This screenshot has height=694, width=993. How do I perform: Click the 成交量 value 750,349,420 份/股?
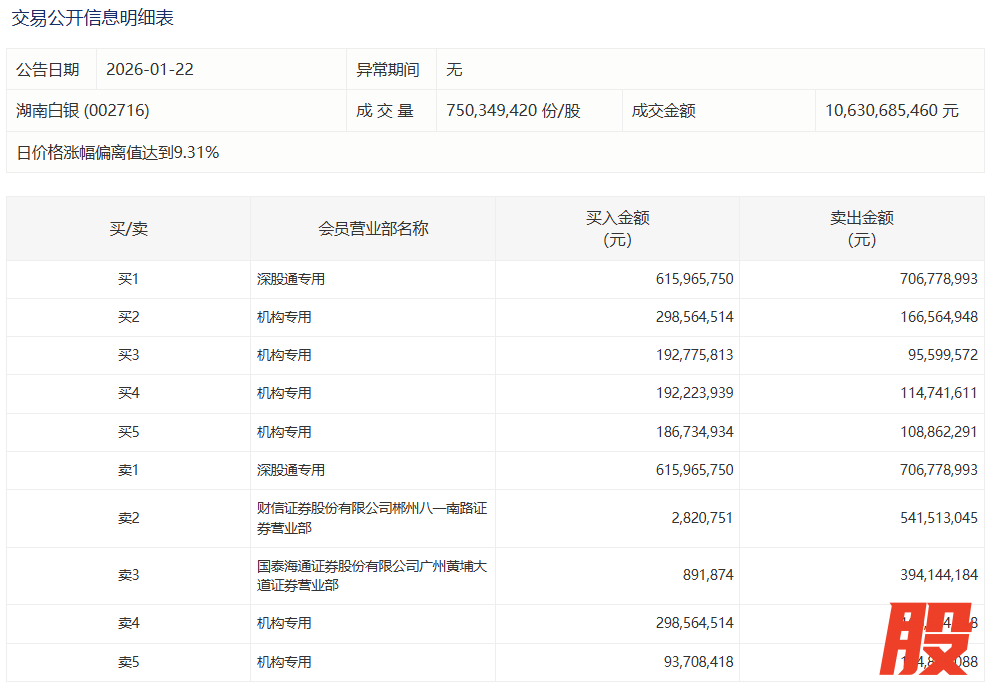pos(513,111)
